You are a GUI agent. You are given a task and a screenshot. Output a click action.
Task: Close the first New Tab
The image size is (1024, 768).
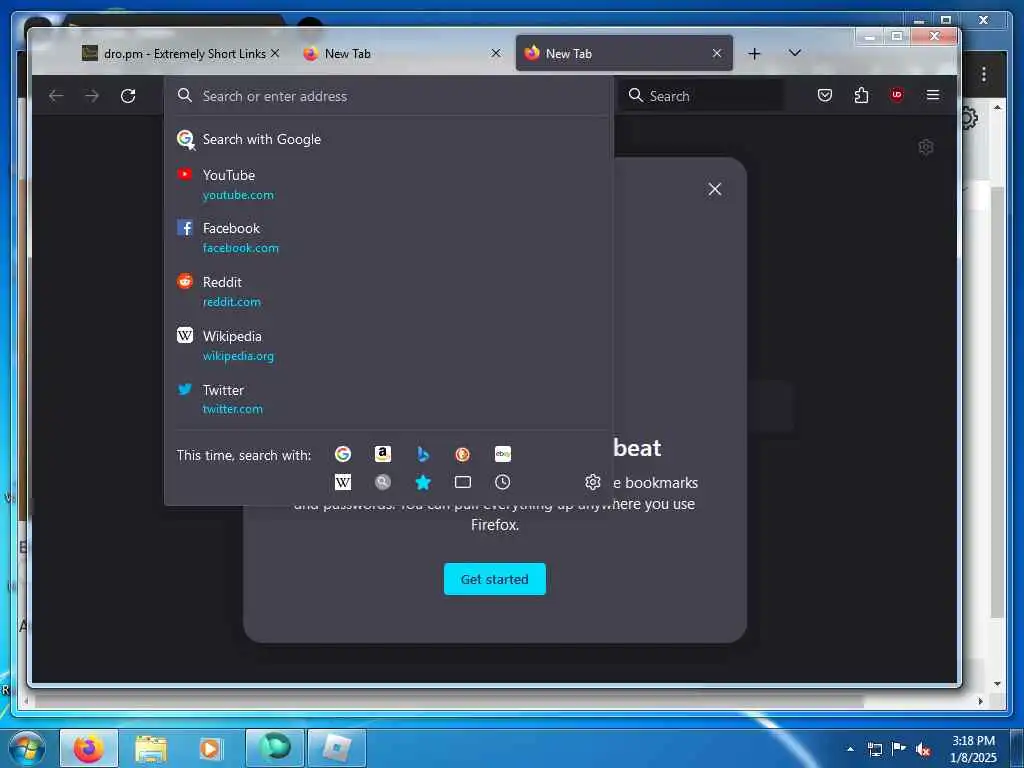click(x=496, y=53)
